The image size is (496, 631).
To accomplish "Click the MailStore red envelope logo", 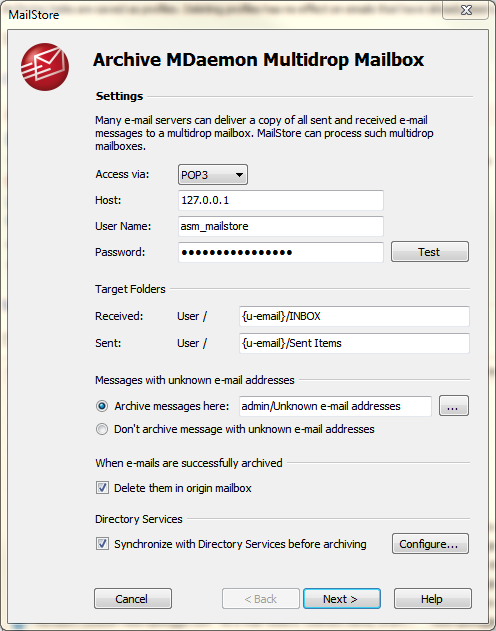I will [45, 67].
